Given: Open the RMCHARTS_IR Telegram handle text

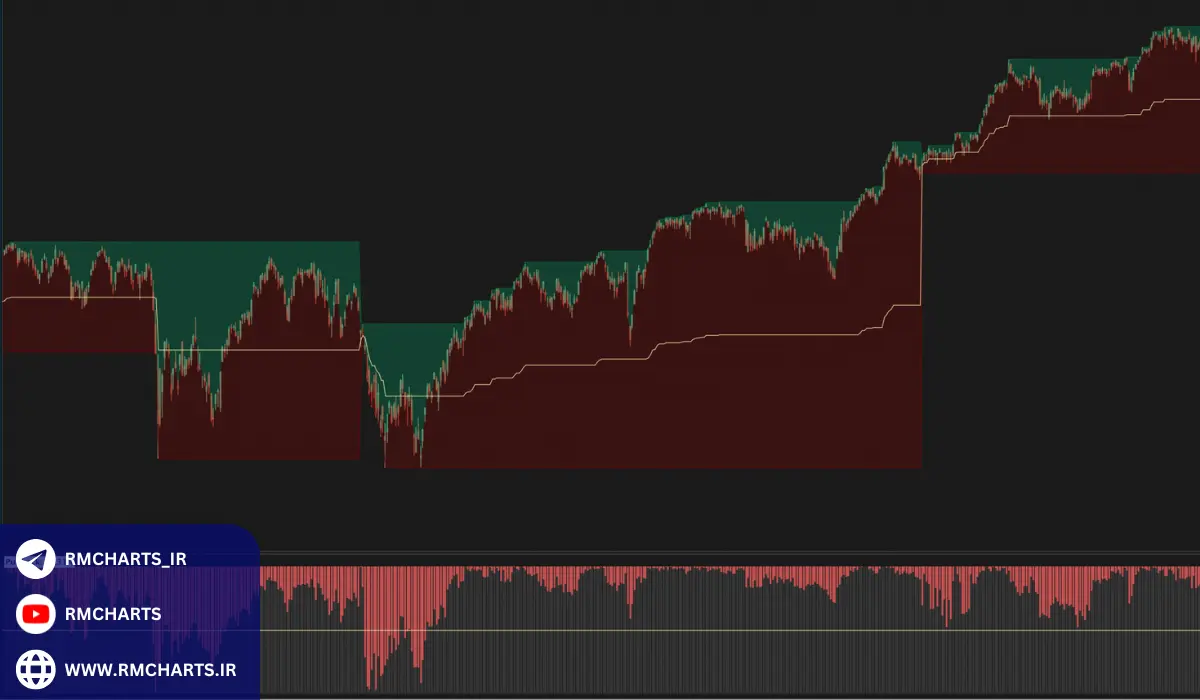Looking at the screenshot, I should pyautogui.click(x=125, y=560).
